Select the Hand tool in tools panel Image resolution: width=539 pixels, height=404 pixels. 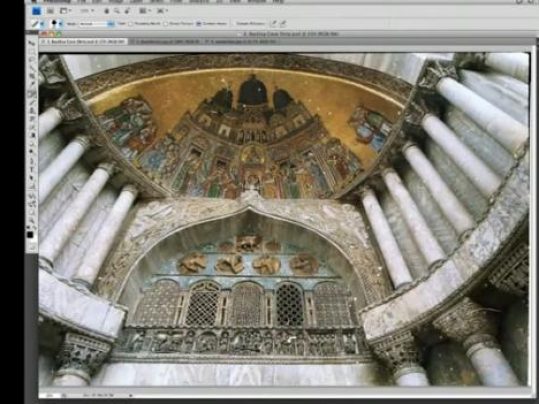(x=32, y=211)
